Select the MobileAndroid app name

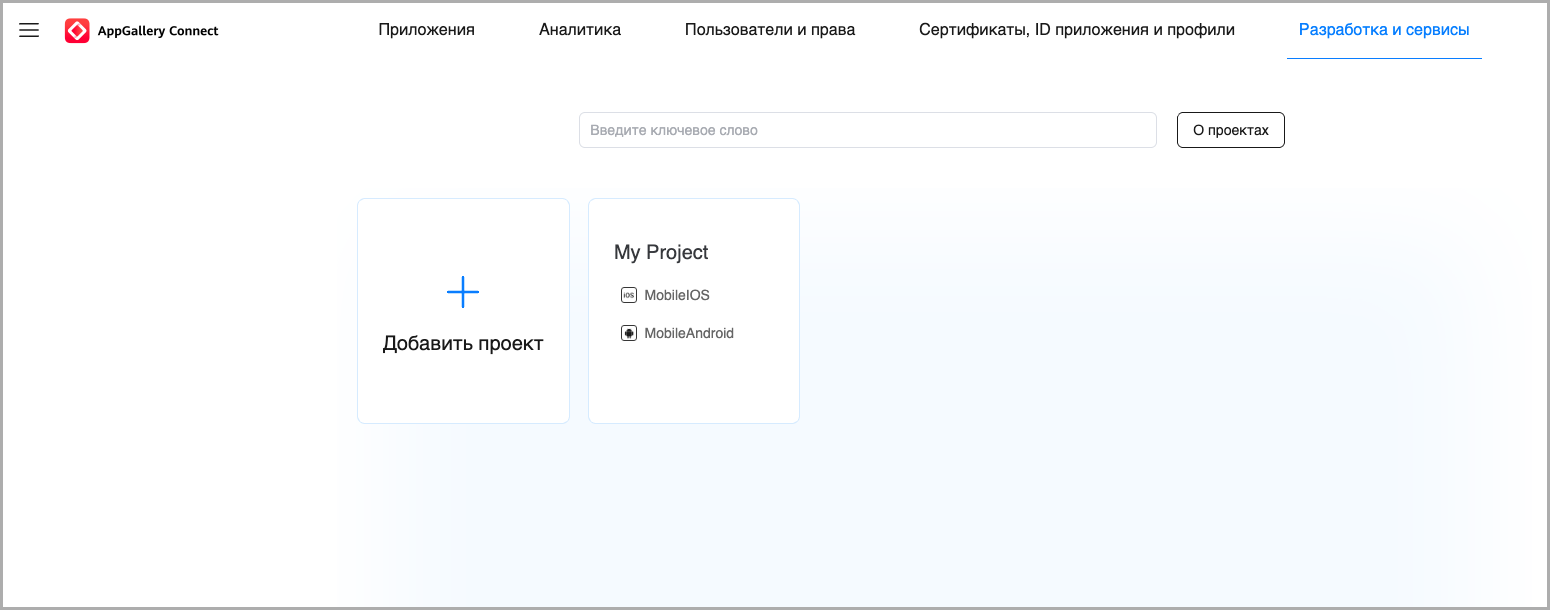point(689,333)
